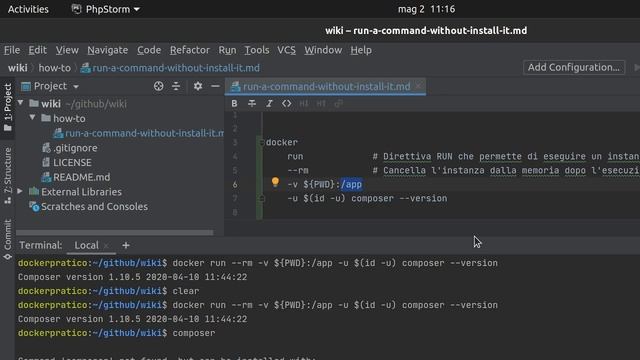Select the LICENSE file
The width and height of the screenshot is (640, 360).
67,162
